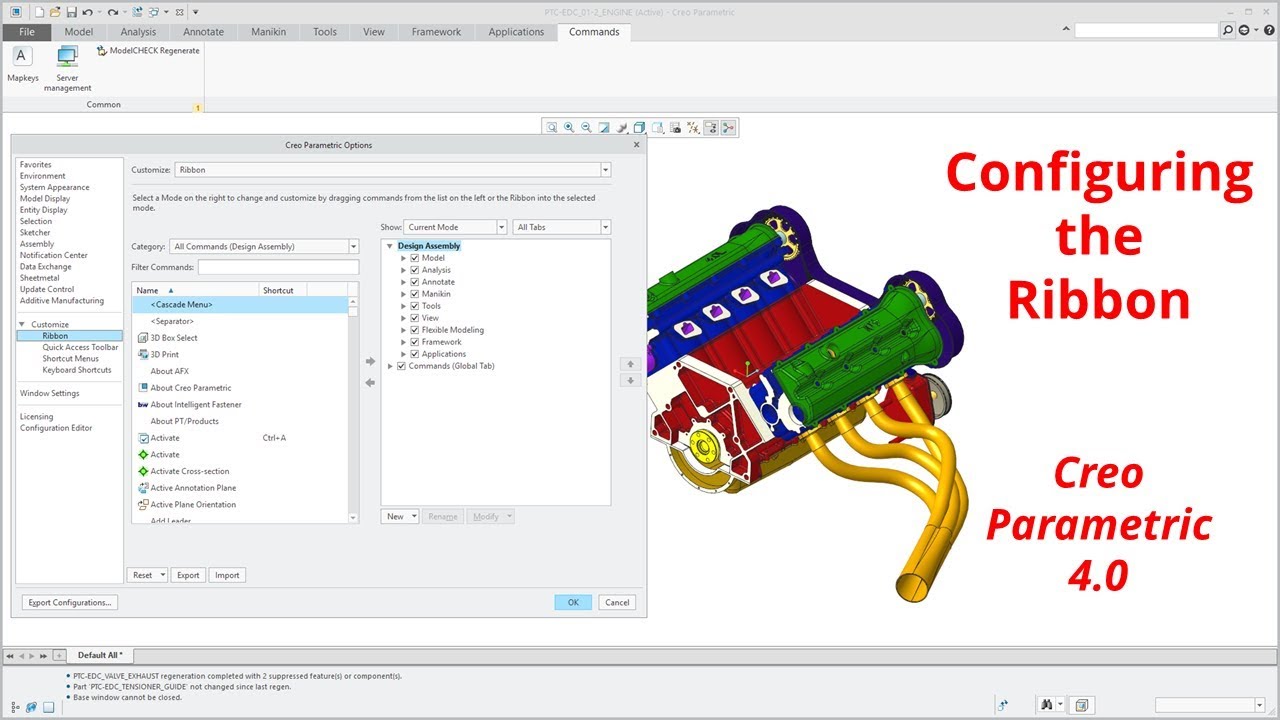Select the Default All sheet tab
1280x720 pixels.
point(100,655)
